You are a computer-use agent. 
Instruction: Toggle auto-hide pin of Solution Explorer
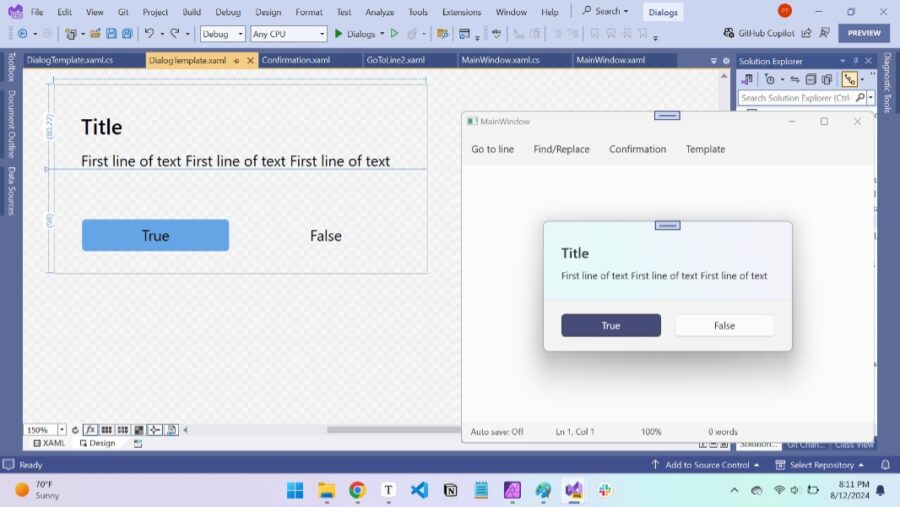pos(855,61)
